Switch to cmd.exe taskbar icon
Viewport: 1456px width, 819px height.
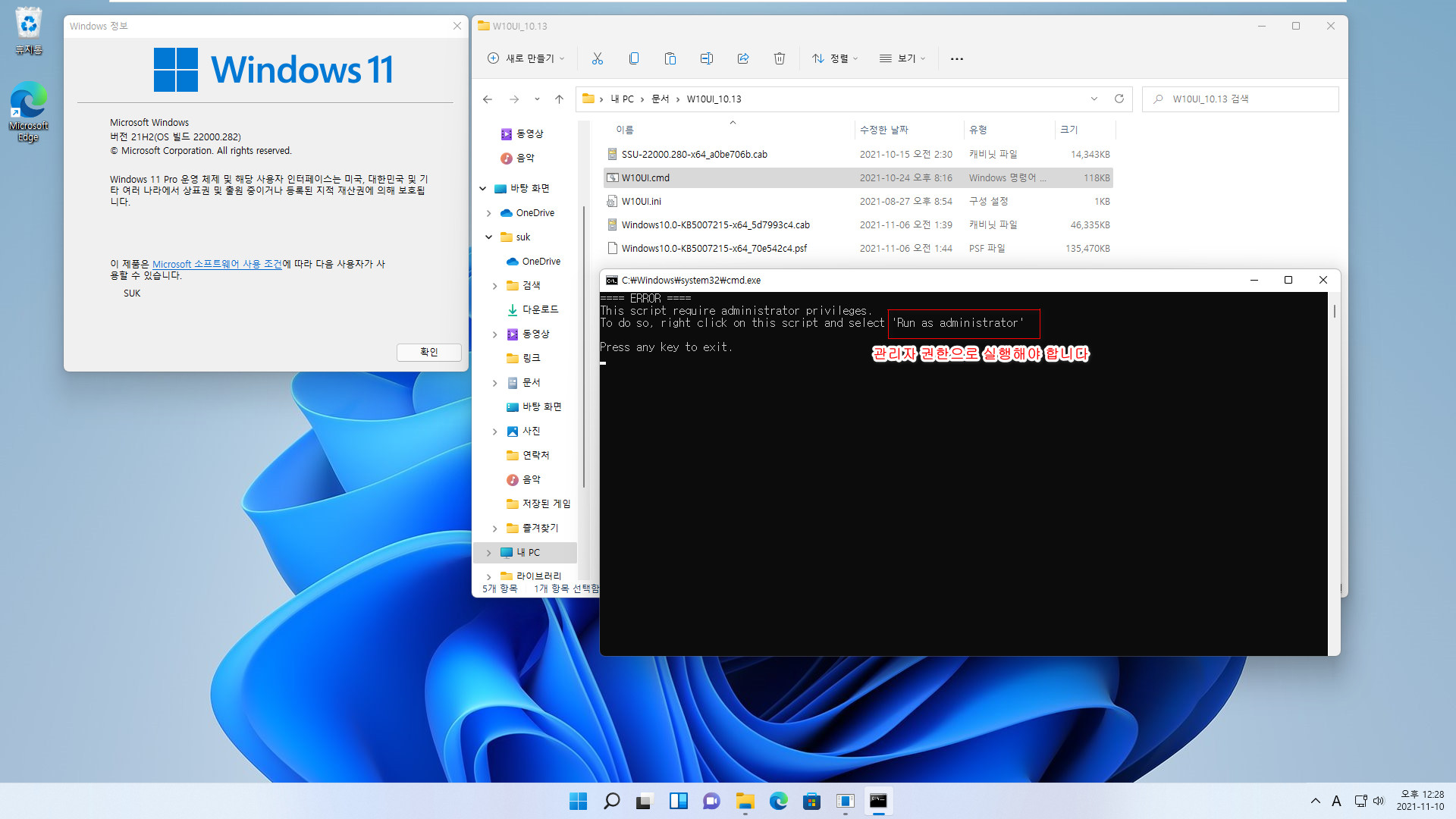tap(878, 801)
